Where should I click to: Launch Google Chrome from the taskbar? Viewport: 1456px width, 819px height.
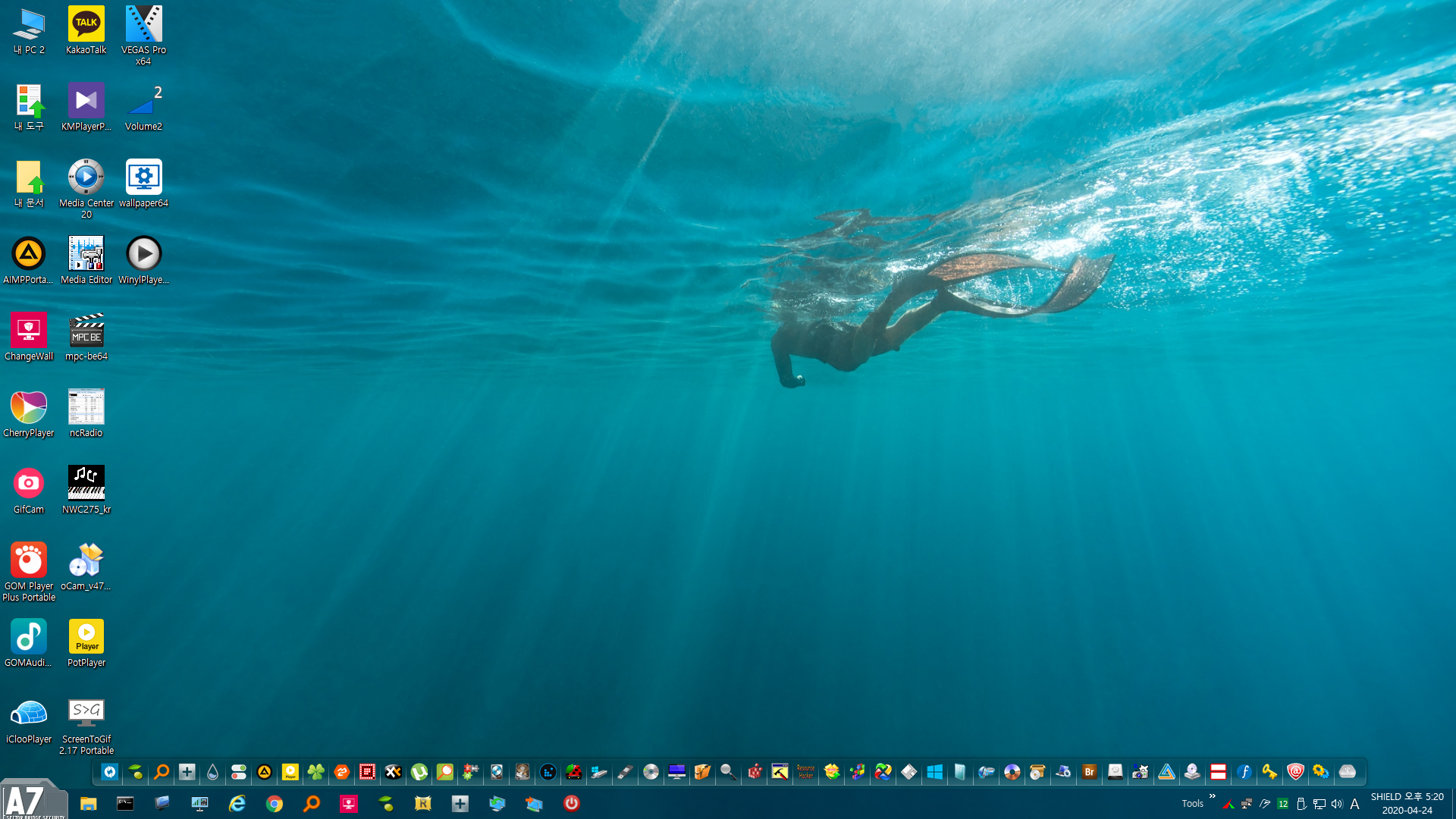tap(274, 804)
